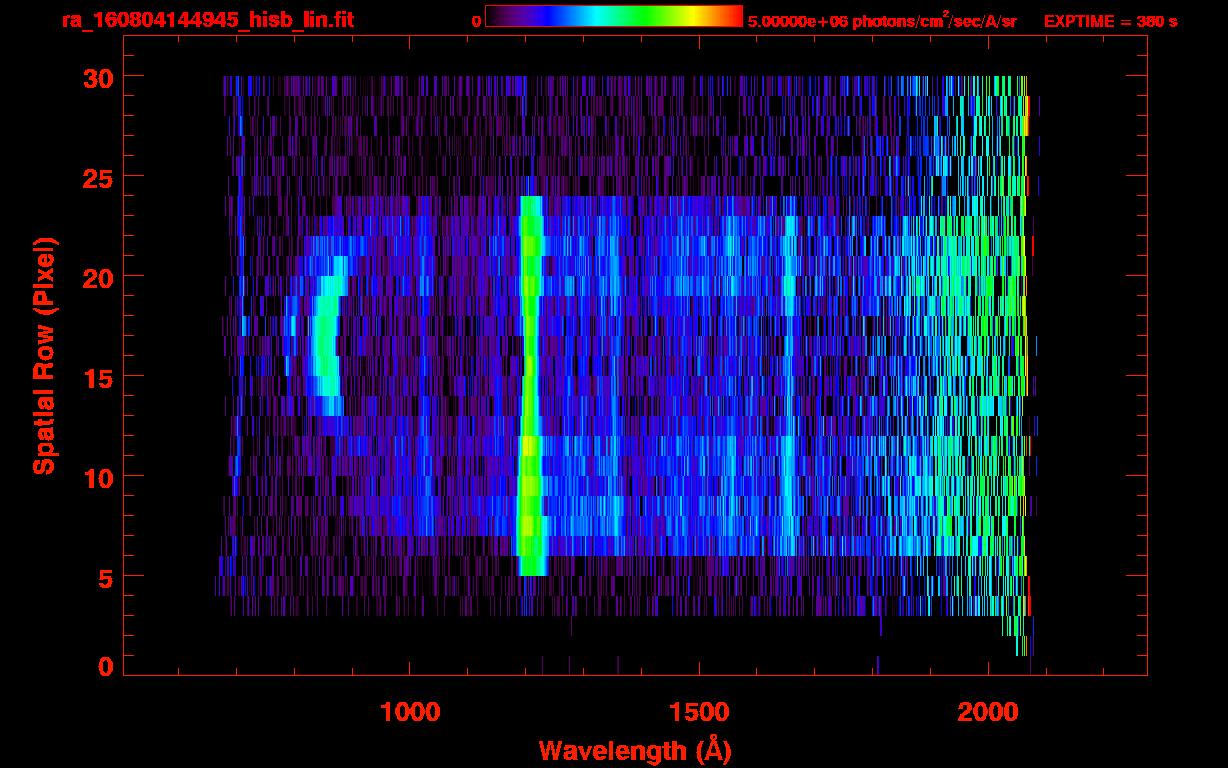This screenshot has height=768, width=1228.
Task: Click the bright vertical emission line near 1216 Å
Action: (x=530, y=385)
